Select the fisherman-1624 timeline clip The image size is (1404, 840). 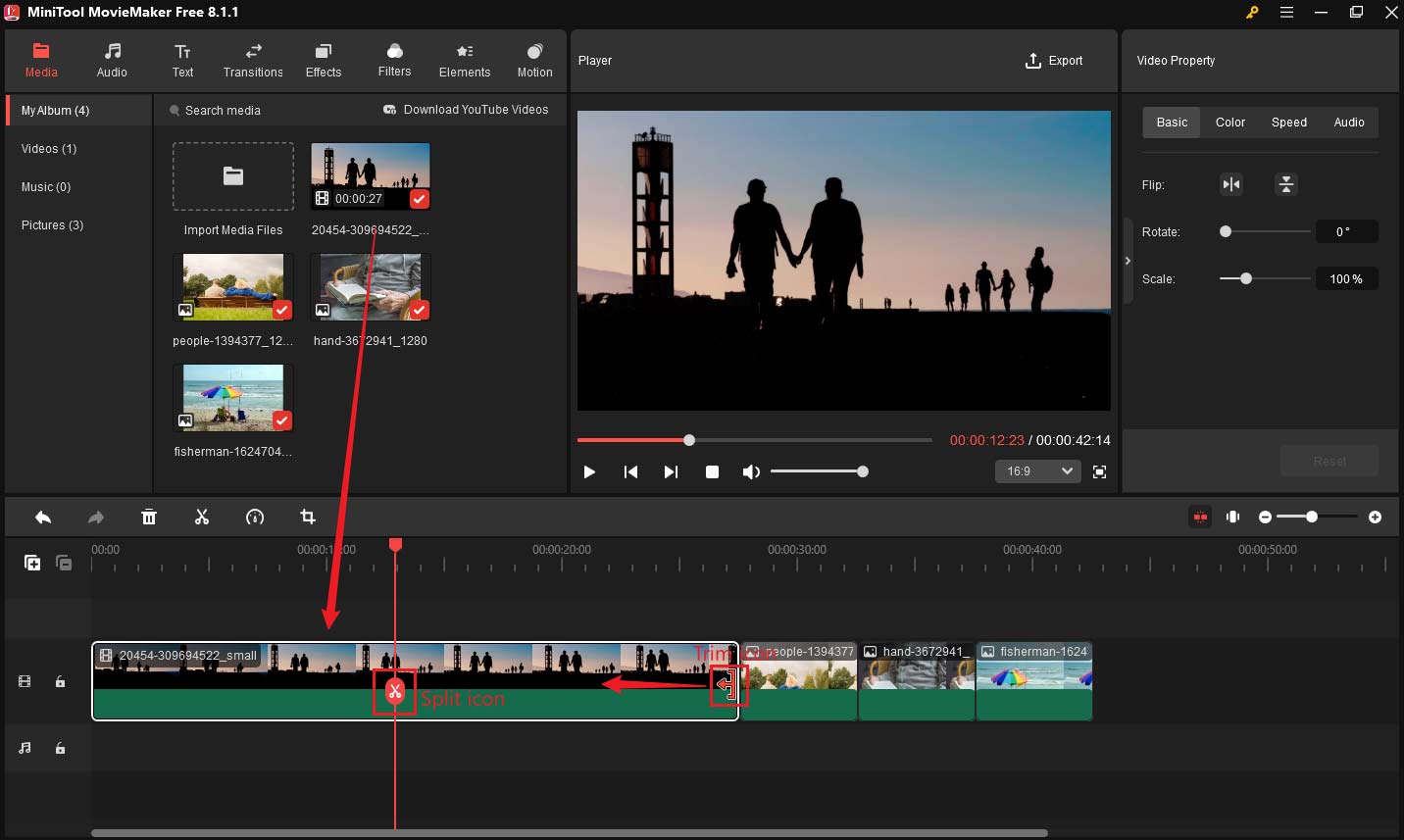point(1034,681)
